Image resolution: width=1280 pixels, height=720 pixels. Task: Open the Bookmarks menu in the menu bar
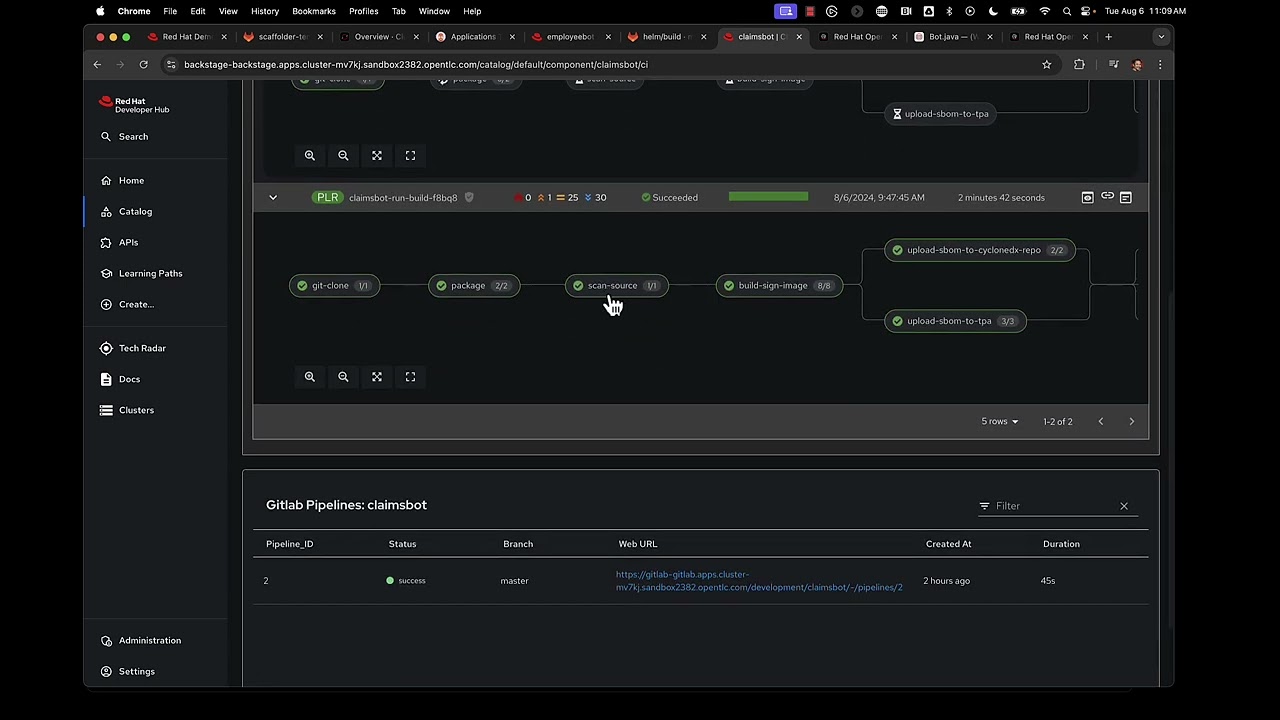tap(314, 11)
